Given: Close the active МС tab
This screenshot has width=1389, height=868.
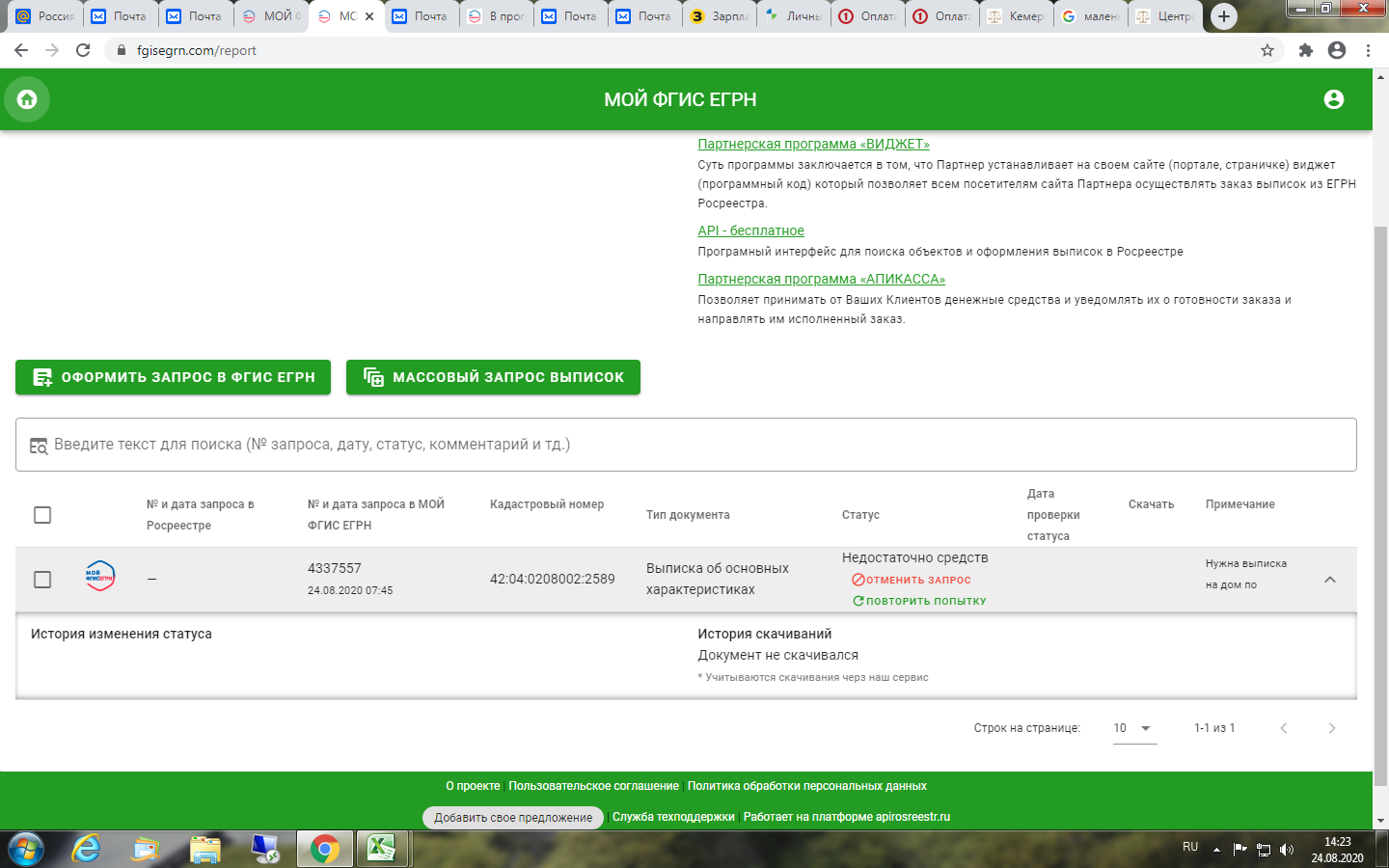Looking at the screenshot, I should (x=369, y=16).
